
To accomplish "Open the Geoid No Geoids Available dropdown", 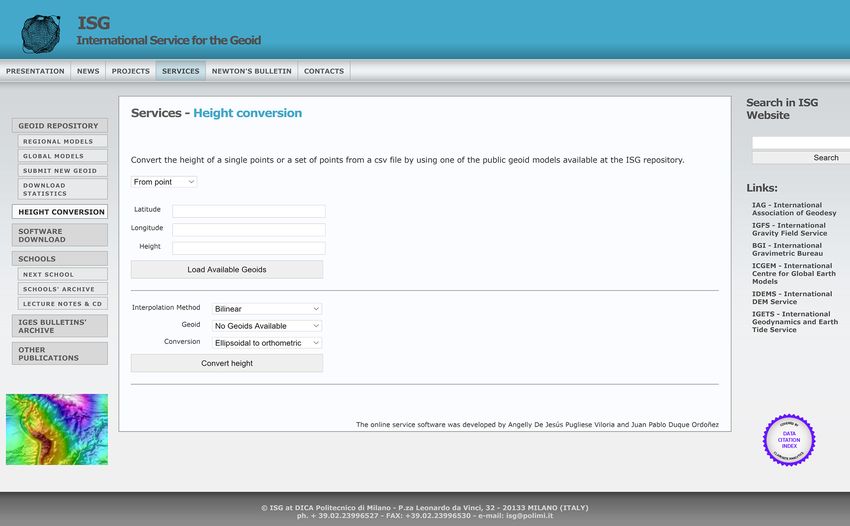I will click(267, 326).
